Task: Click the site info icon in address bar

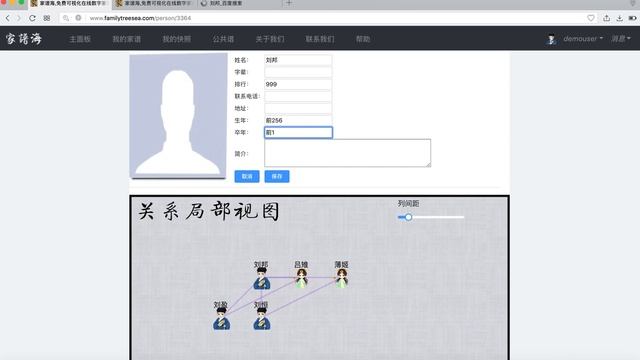Action: pos(78,18)
